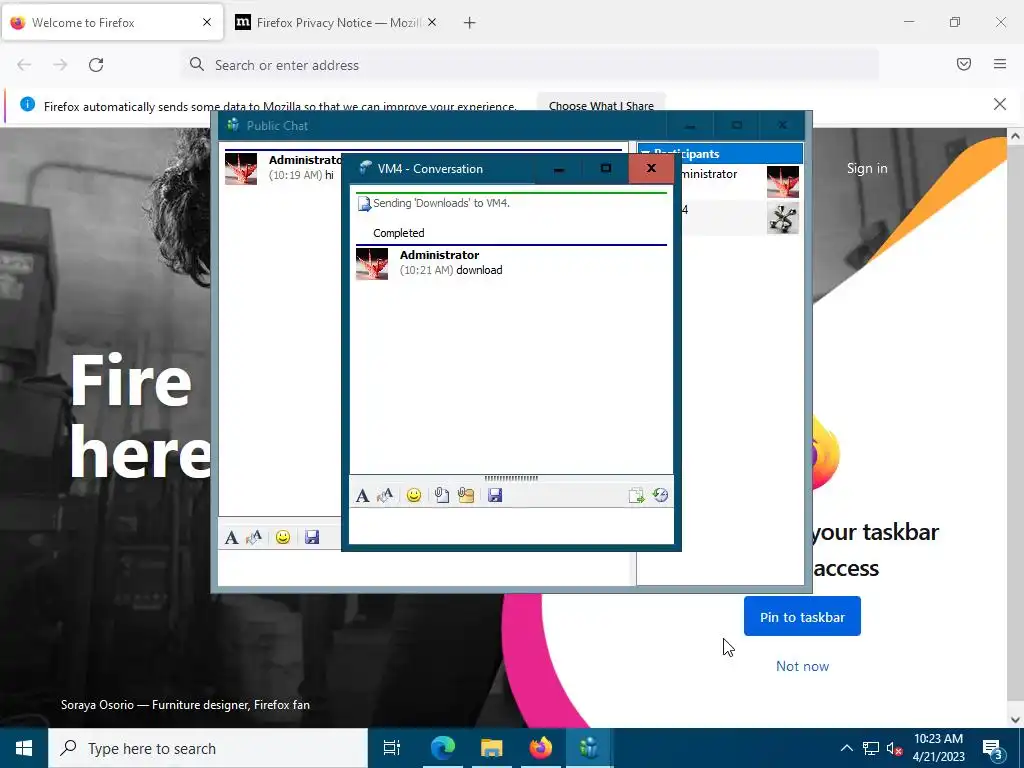The height and width of the screenshot is (768, 1024).
Task: Open notification center in taskbar
Action: point(993,748)
